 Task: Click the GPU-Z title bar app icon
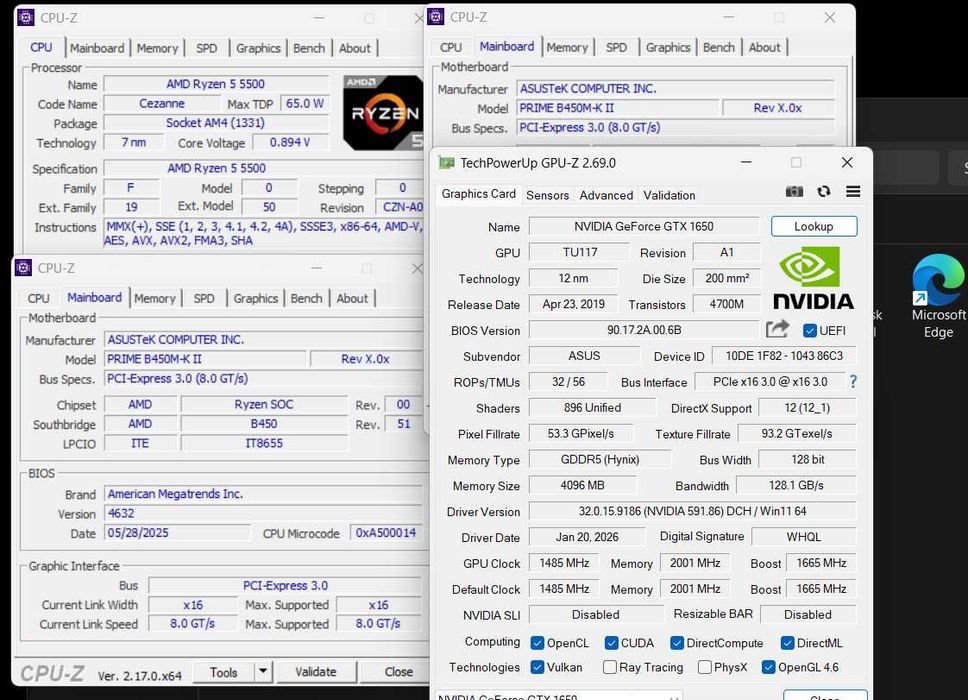click(446, 163)
